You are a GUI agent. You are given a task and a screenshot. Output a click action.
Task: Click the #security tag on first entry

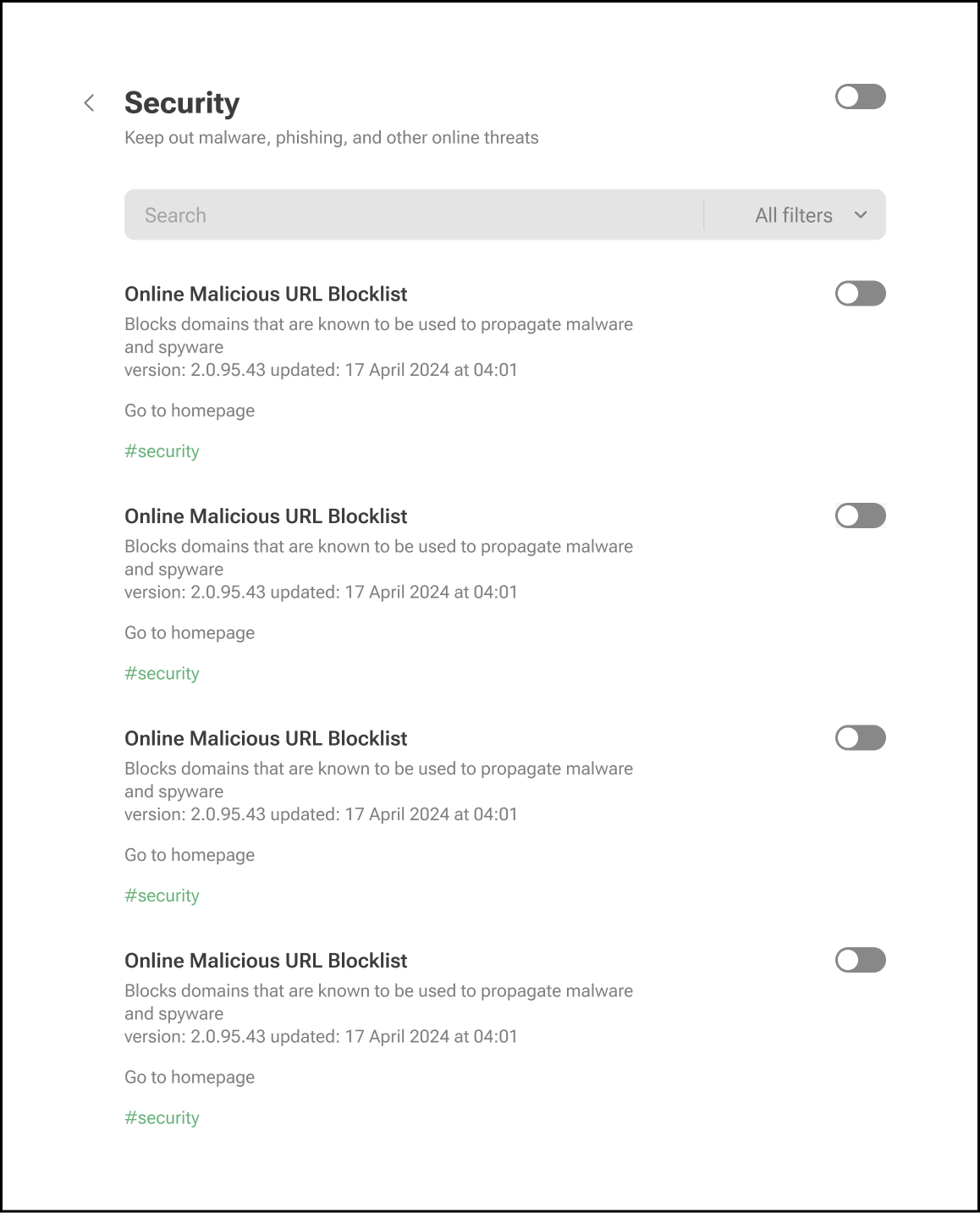(162, 451)
